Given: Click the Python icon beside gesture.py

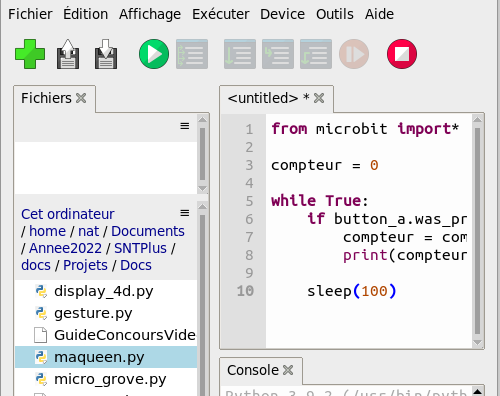Looking at the screenshot, I should point(41,313).
